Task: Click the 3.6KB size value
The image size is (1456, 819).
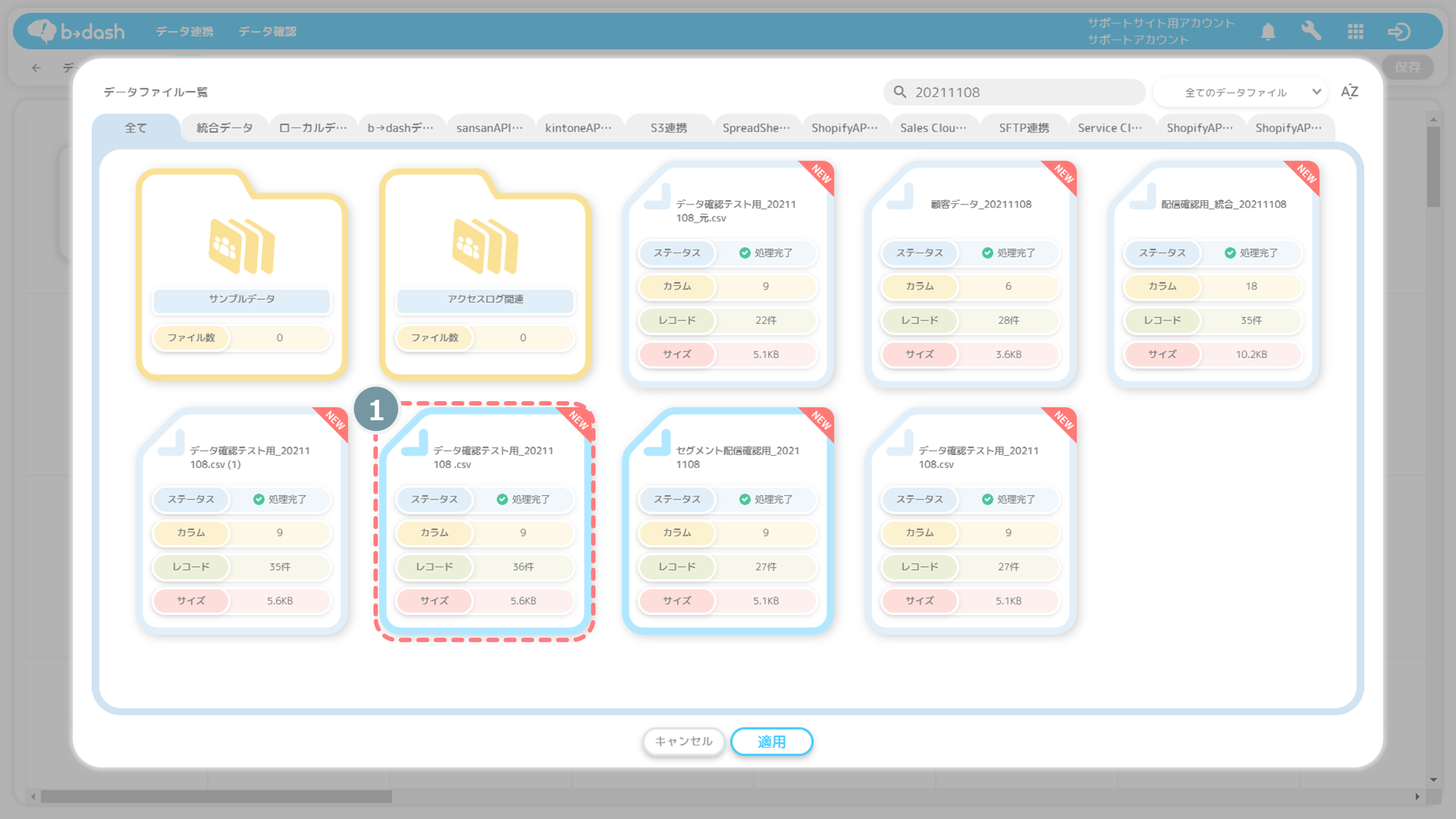Action: [1008, 355]
